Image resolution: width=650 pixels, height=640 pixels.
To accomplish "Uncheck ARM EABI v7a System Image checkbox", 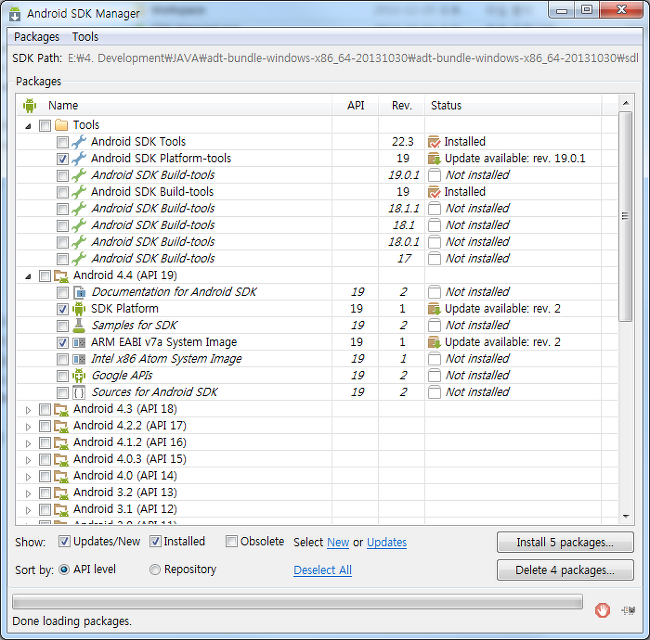I will point(63,342).
